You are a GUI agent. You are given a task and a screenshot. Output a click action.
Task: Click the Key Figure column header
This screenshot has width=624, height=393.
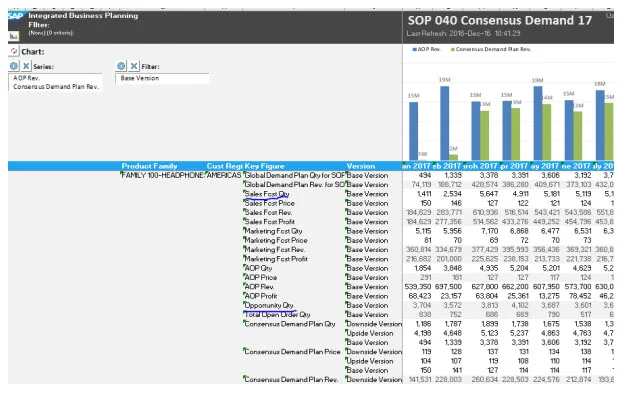point(264,166)
